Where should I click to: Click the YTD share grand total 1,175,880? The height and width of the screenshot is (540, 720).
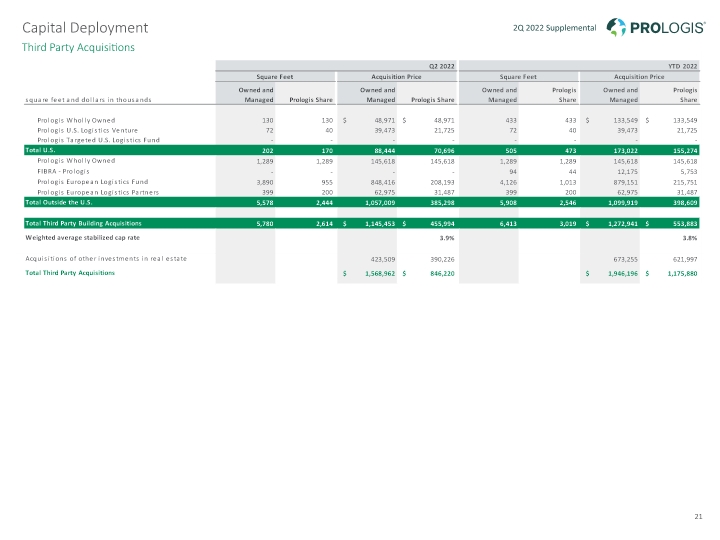pyautogui.click(x=682, y=274)
